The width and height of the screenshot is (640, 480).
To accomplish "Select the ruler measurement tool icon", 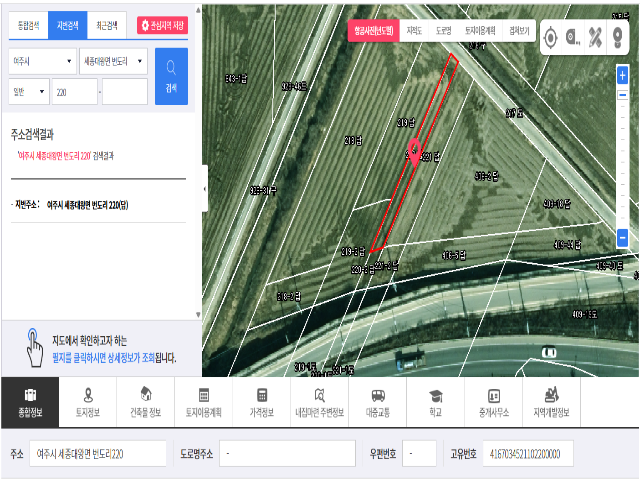I will 596,38.
